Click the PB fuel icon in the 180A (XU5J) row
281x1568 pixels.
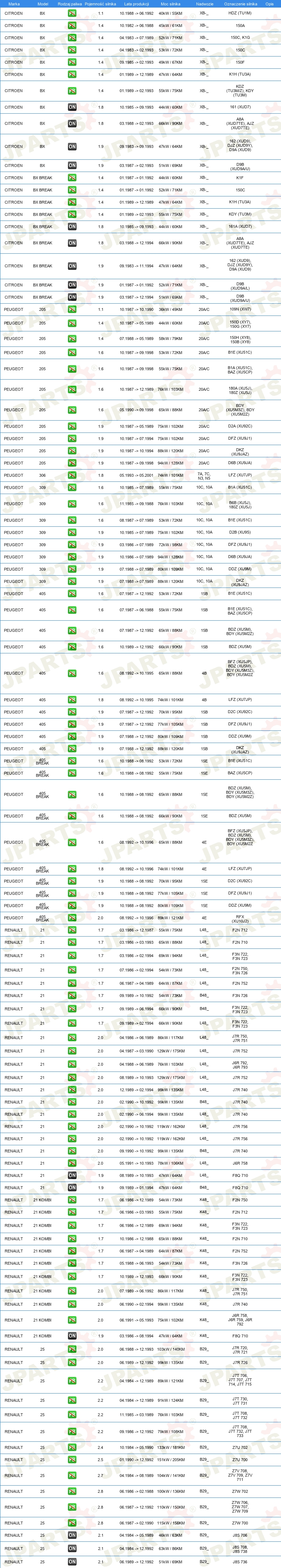72,390
